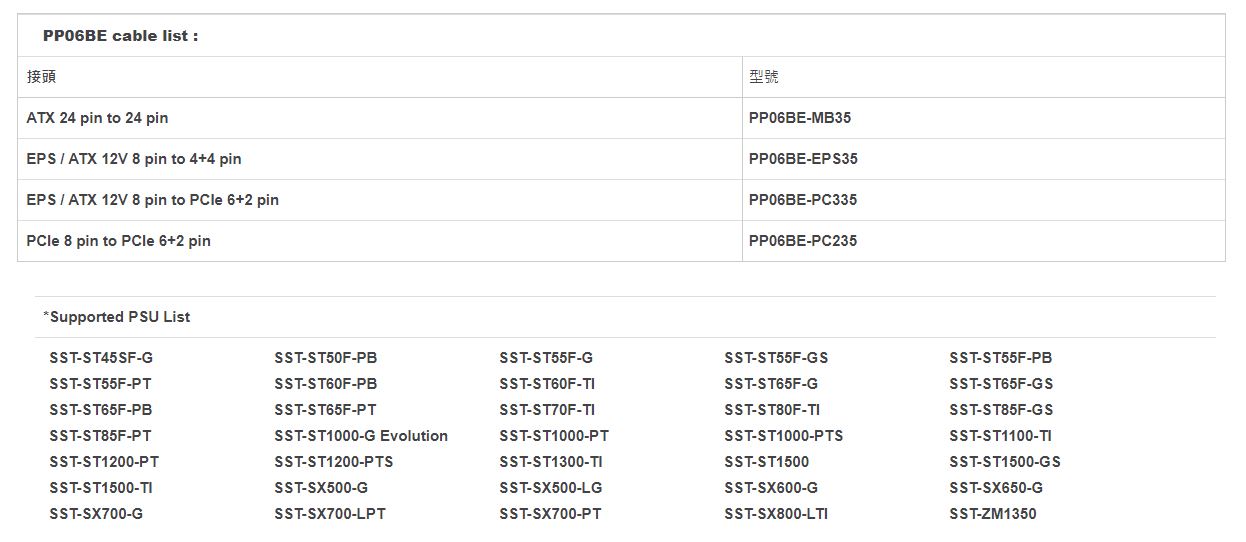The height and width of the screenshot is (542, 1246).
Task: Select SST-ST55F-GS PSU model
Action: click(x=776, y=358)
